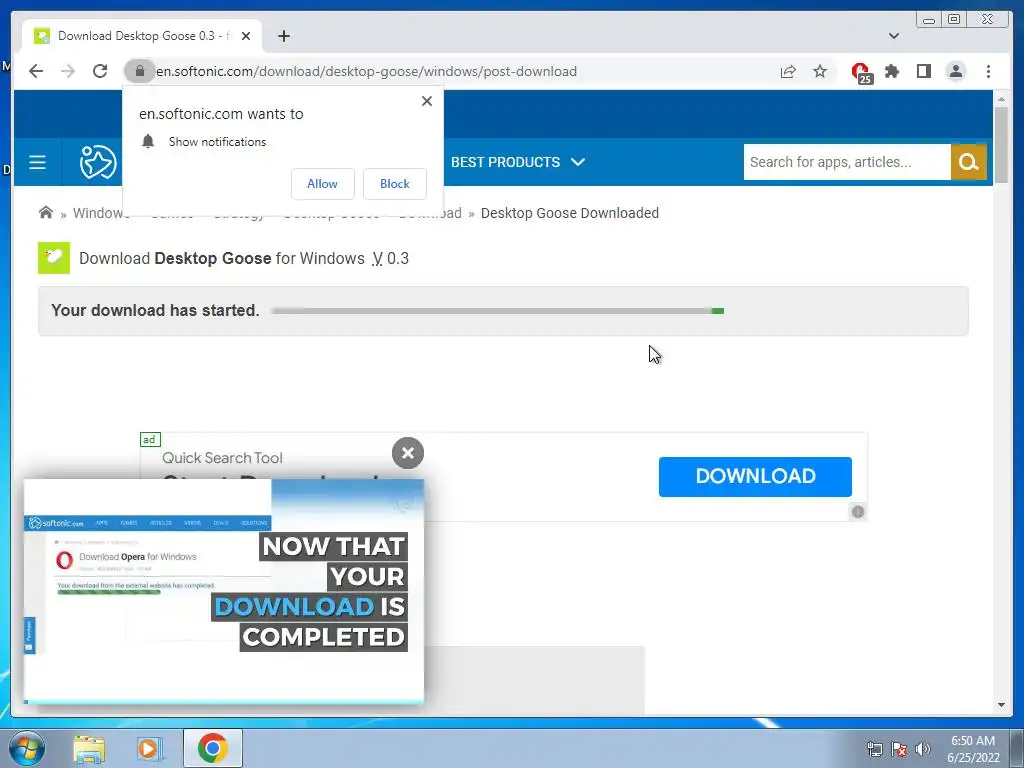Bookmark this page with star icon
The width and height of the screenshot is (1024, 768).
(x=820, y=71)
